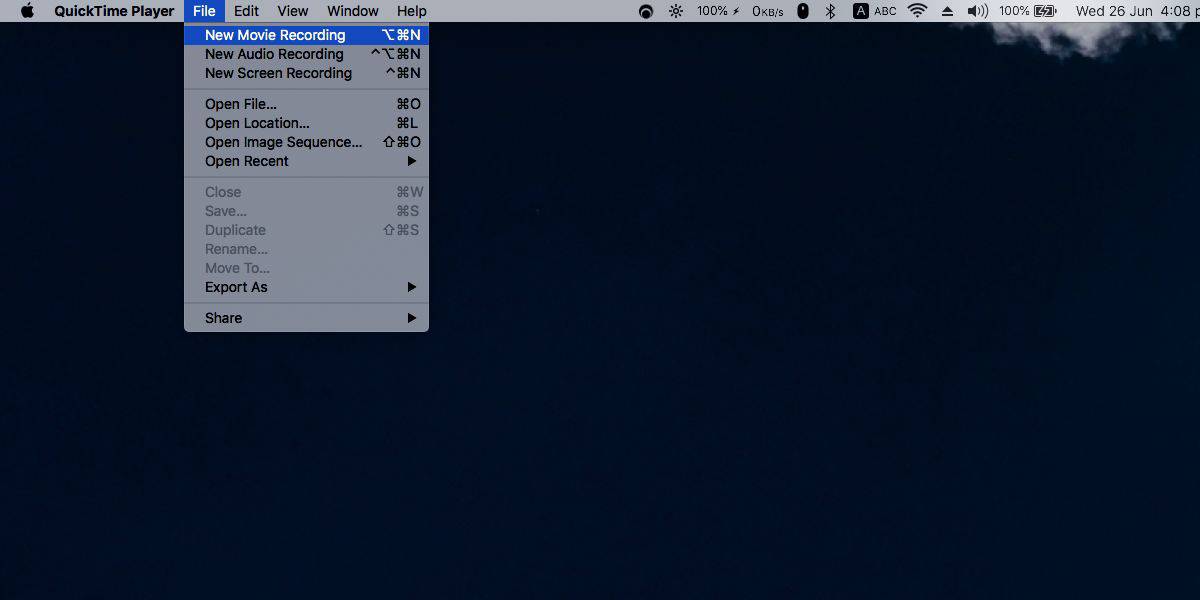Click the mouse status icon
This screenshot has height=600, width=1200.
[802, 11]
